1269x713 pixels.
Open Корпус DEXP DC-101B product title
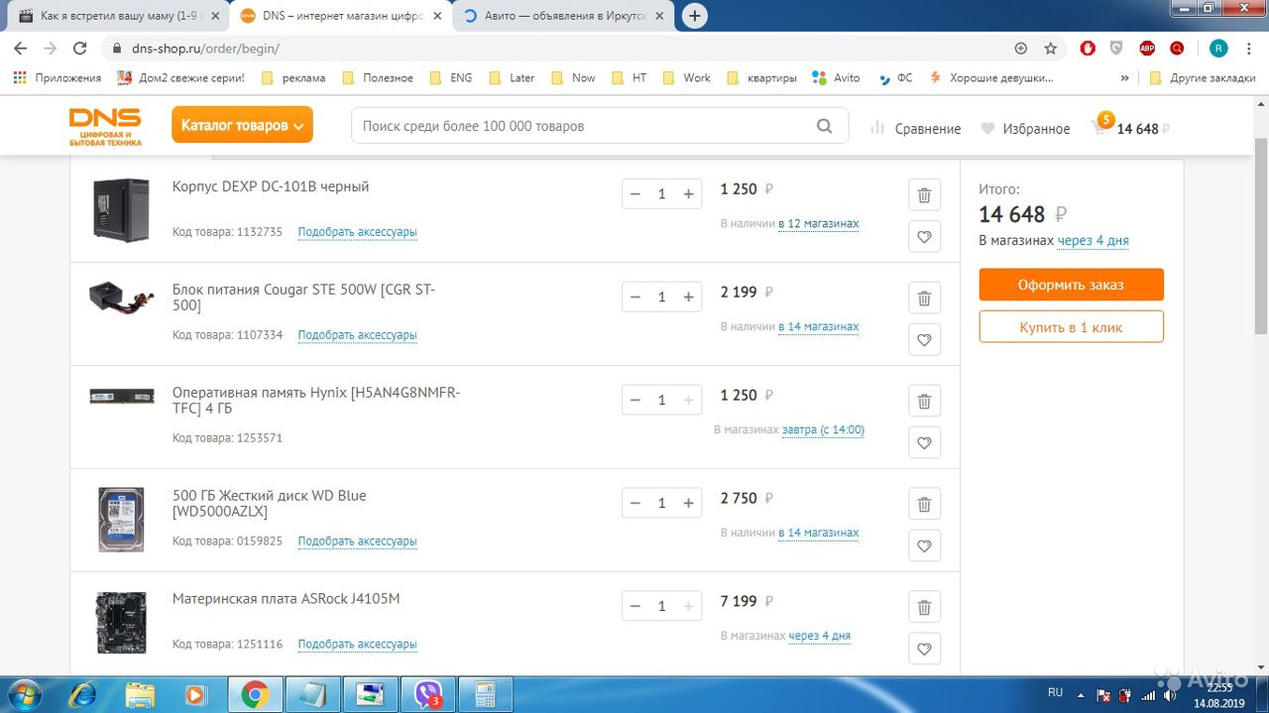click(270, 186)
